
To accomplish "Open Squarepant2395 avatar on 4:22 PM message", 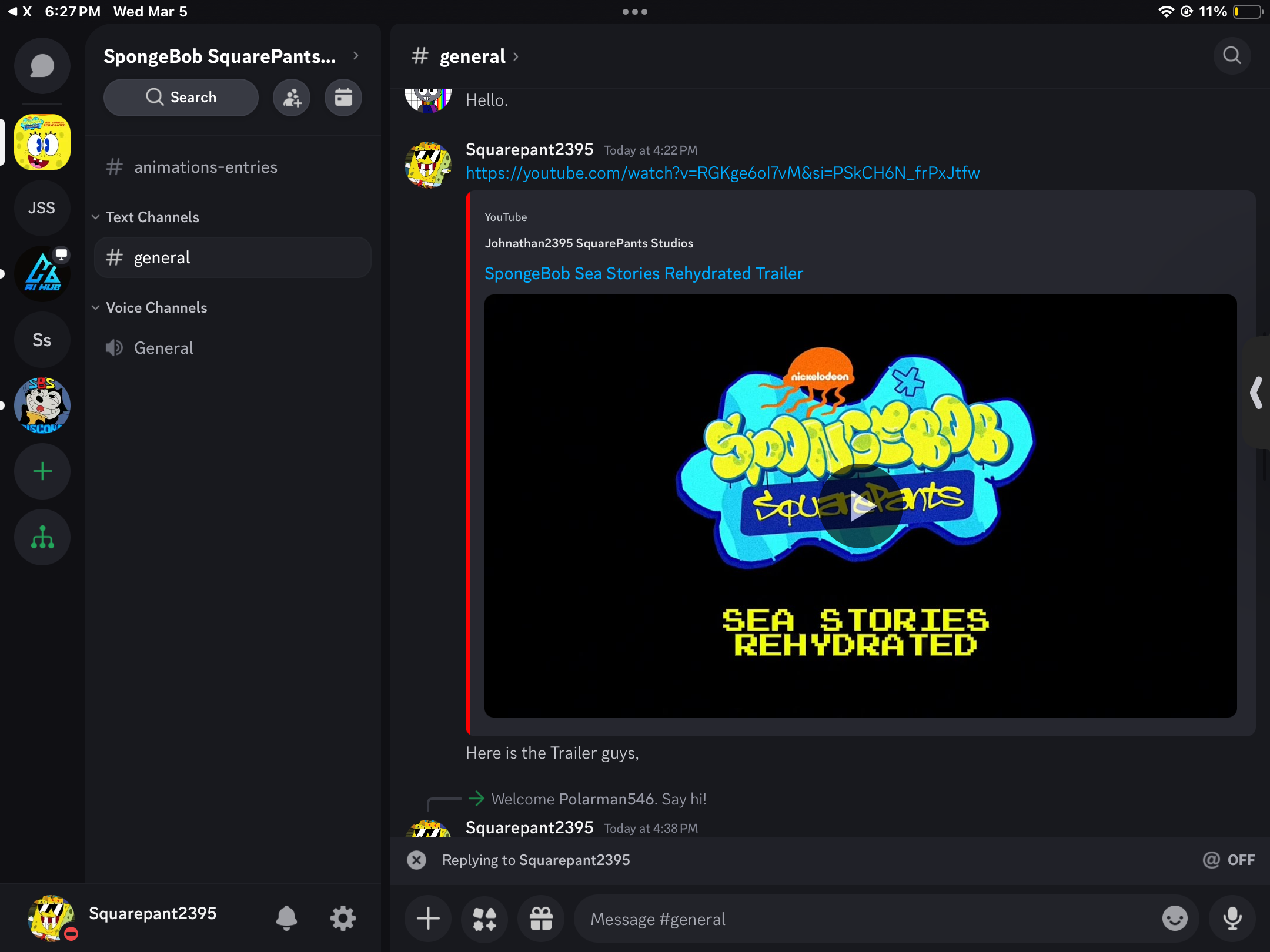I will [428, 165].
